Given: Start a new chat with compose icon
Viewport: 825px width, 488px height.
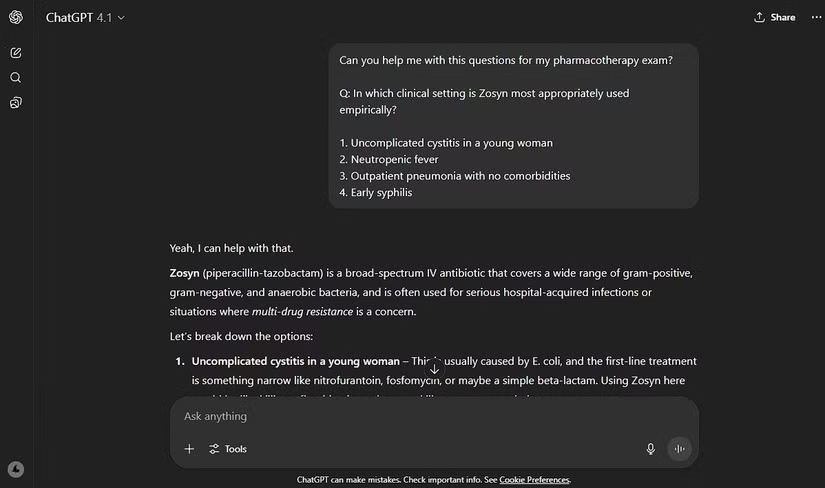Looking at the screenshot, I should [16, 52].
